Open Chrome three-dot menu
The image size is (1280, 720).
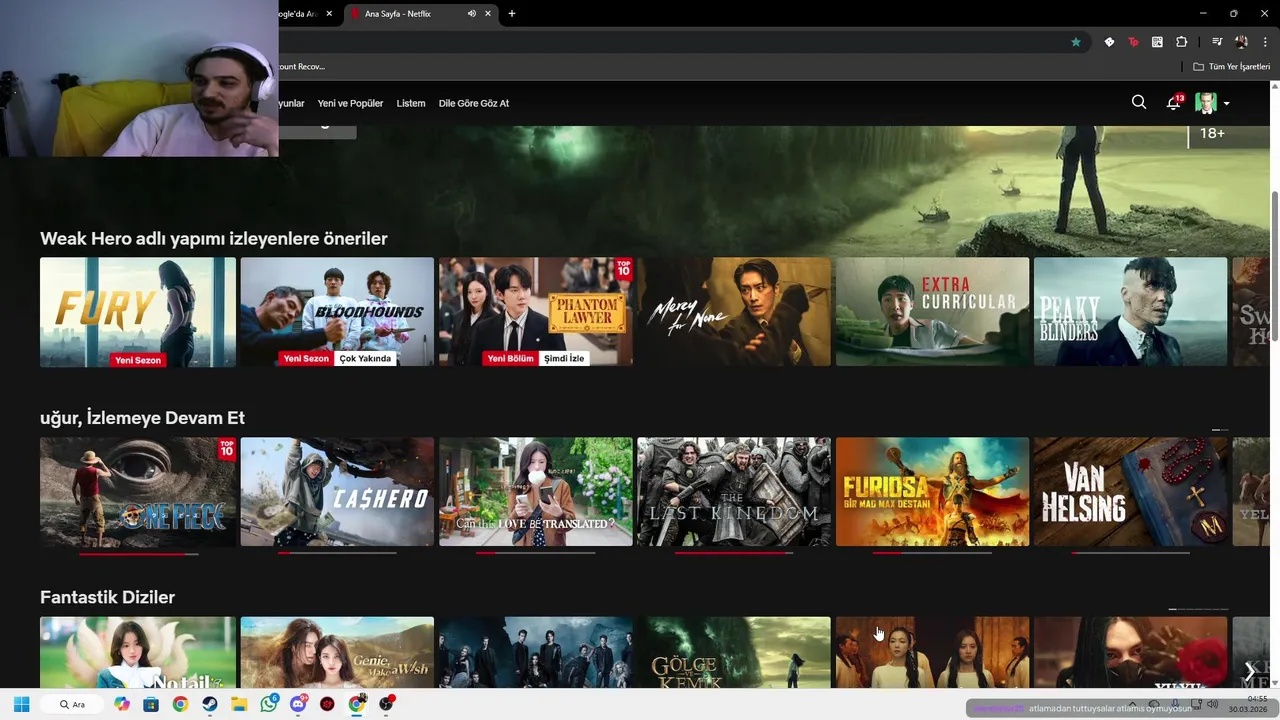(x=1265, y=42)
